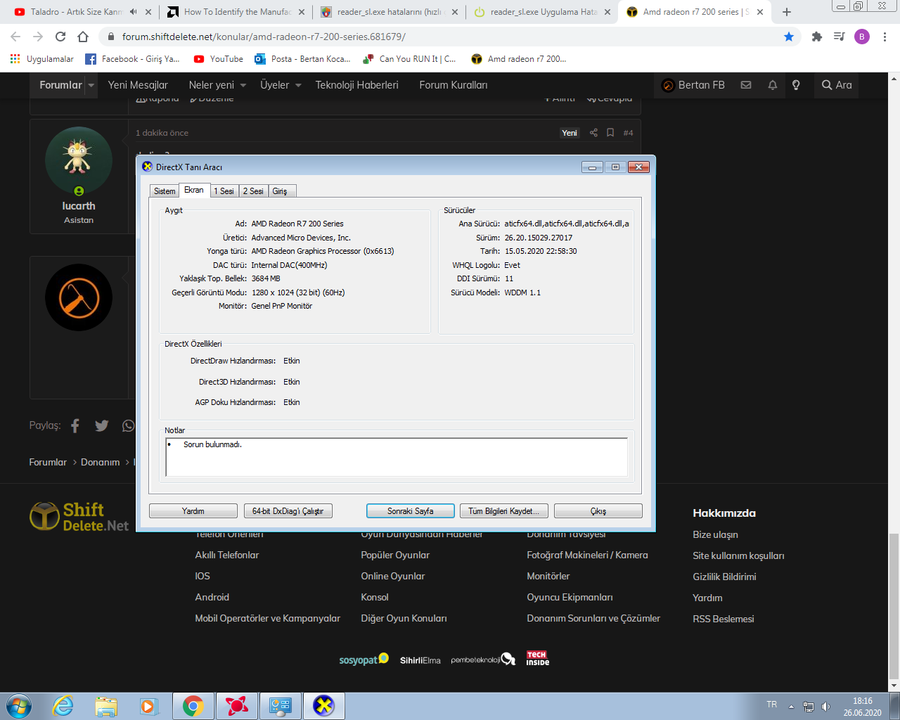Open the forum notifications bell
The height and width of the screenshot is (720, 900).
point(773,85)
